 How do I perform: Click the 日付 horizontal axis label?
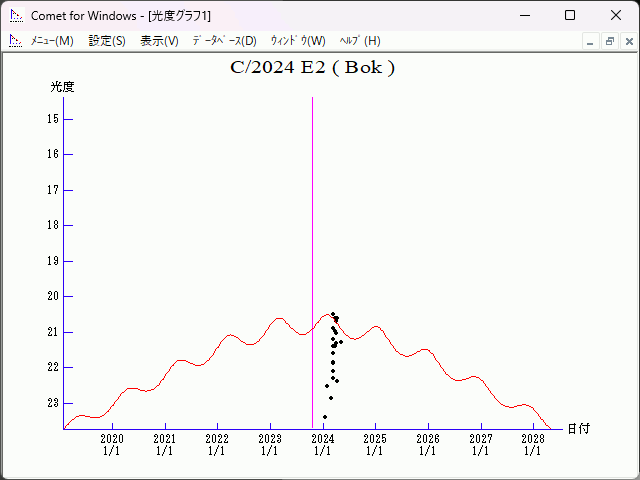[578, 429]
